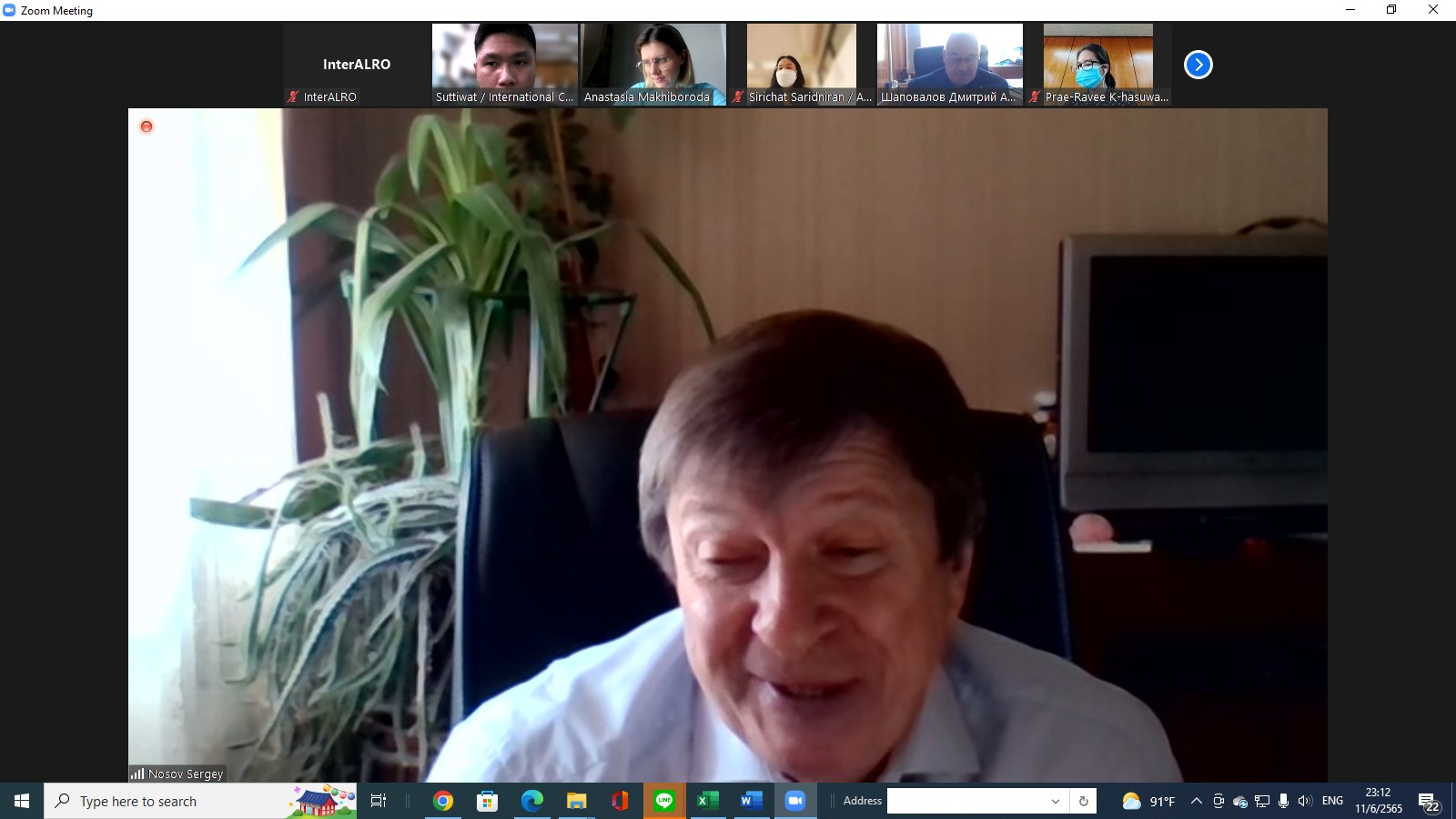
Task: Select Prae-Ravee K-hasuwa's video thumbnail
Action: tap(1098, 65)
